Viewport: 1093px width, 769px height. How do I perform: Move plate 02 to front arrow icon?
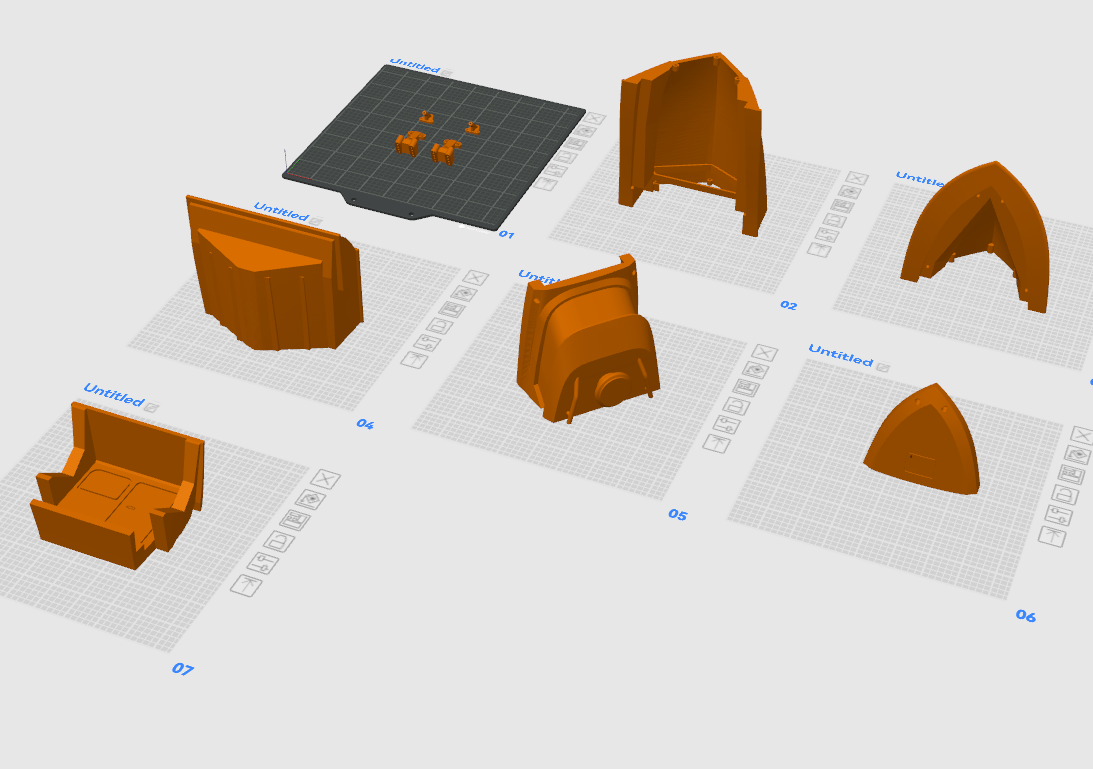point(819,250)
